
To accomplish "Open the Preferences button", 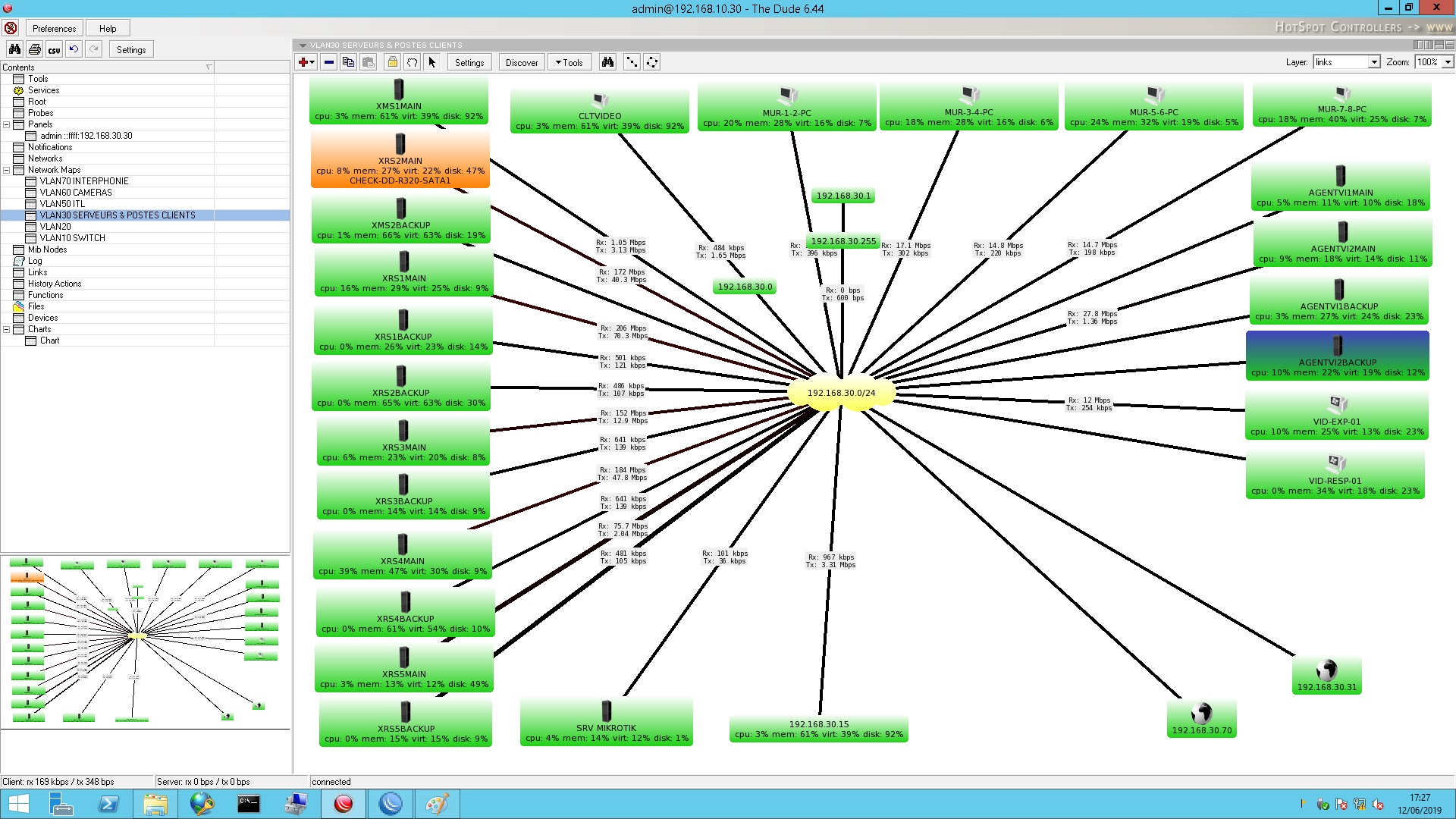I will [x=54, y=28].
